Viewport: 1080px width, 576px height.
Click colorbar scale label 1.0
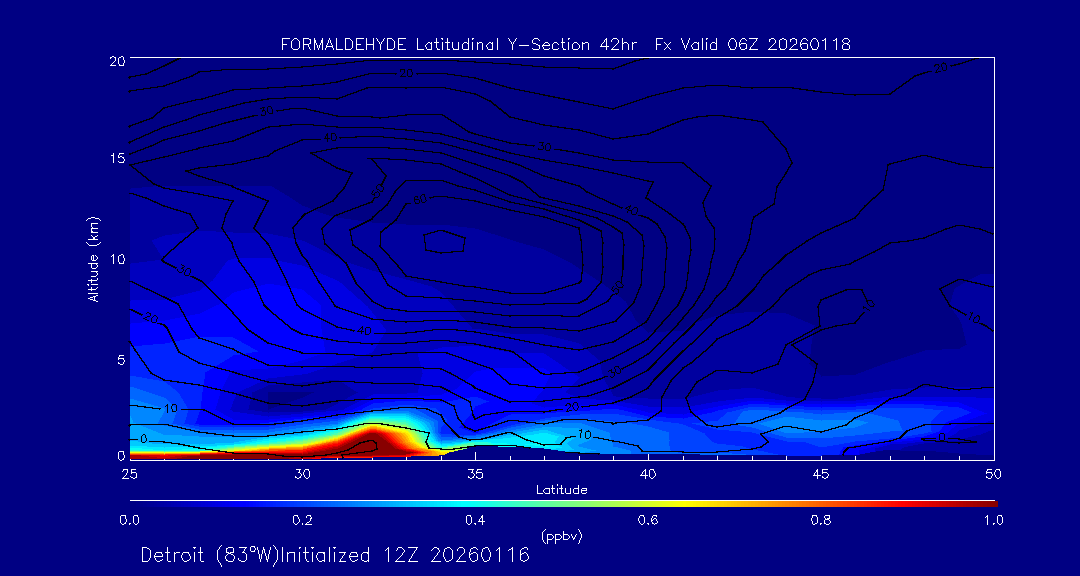point(993,520)
